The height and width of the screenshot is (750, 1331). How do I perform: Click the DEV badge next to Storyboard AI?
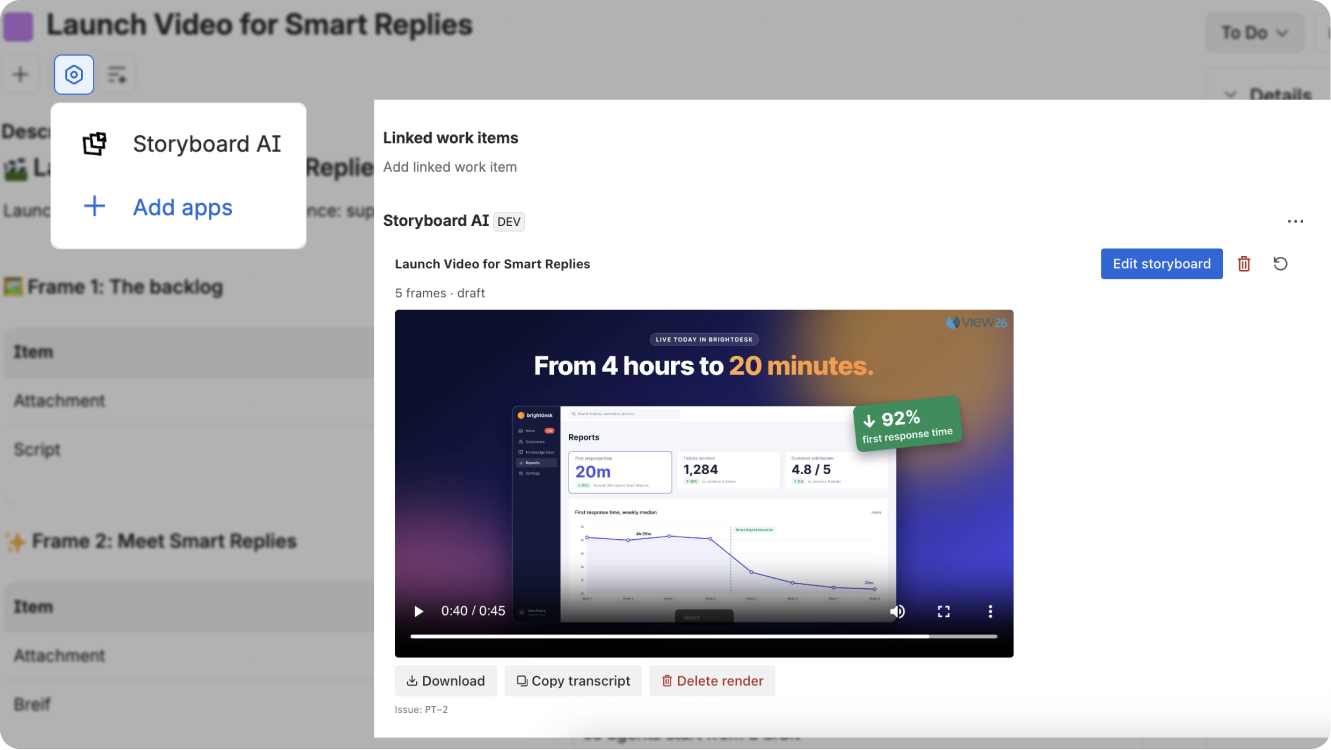pos(509,222)
